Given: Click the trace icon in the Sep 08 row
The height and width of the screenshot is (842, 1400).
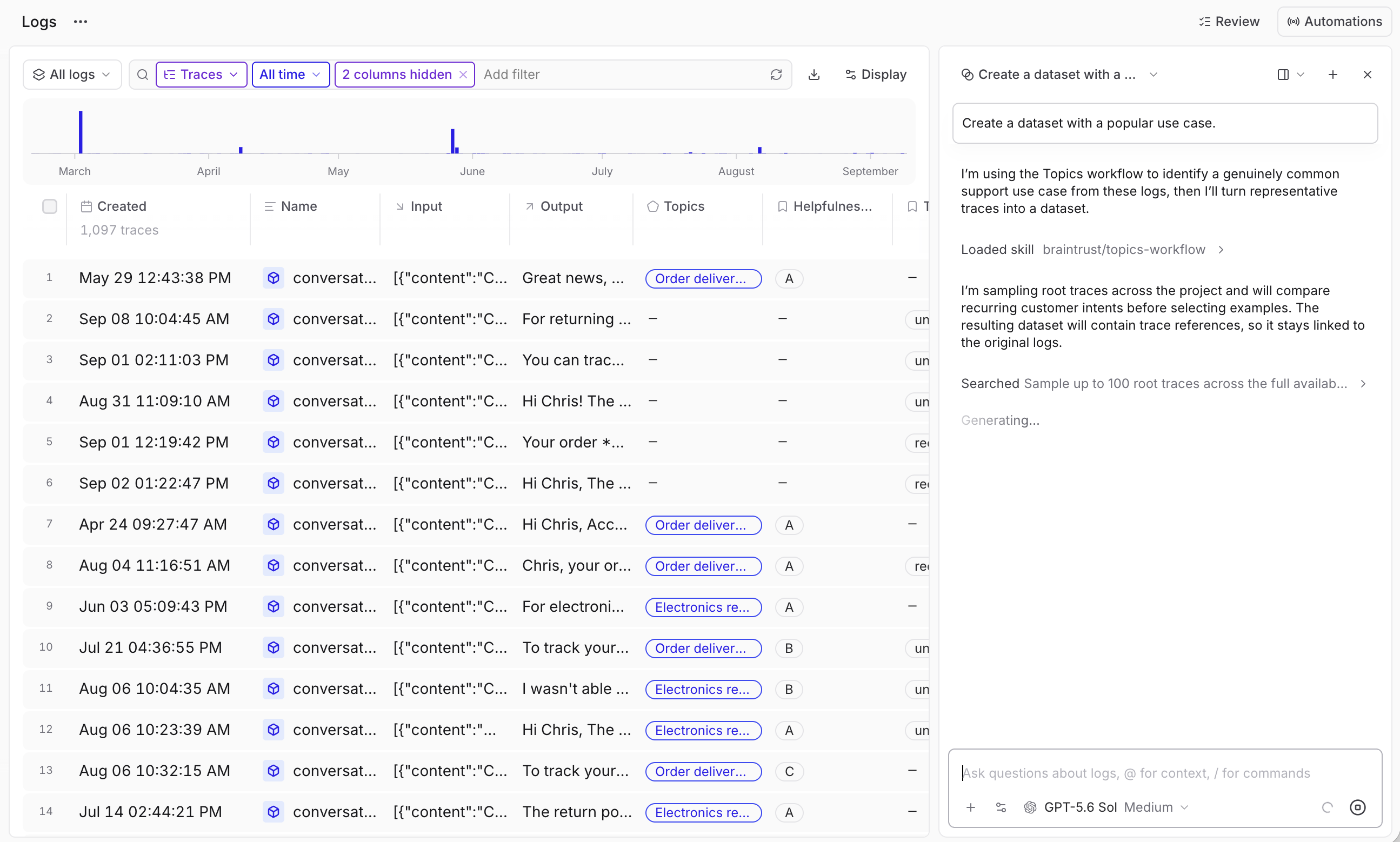Looking at the screenshot, I should pos(274,319).
